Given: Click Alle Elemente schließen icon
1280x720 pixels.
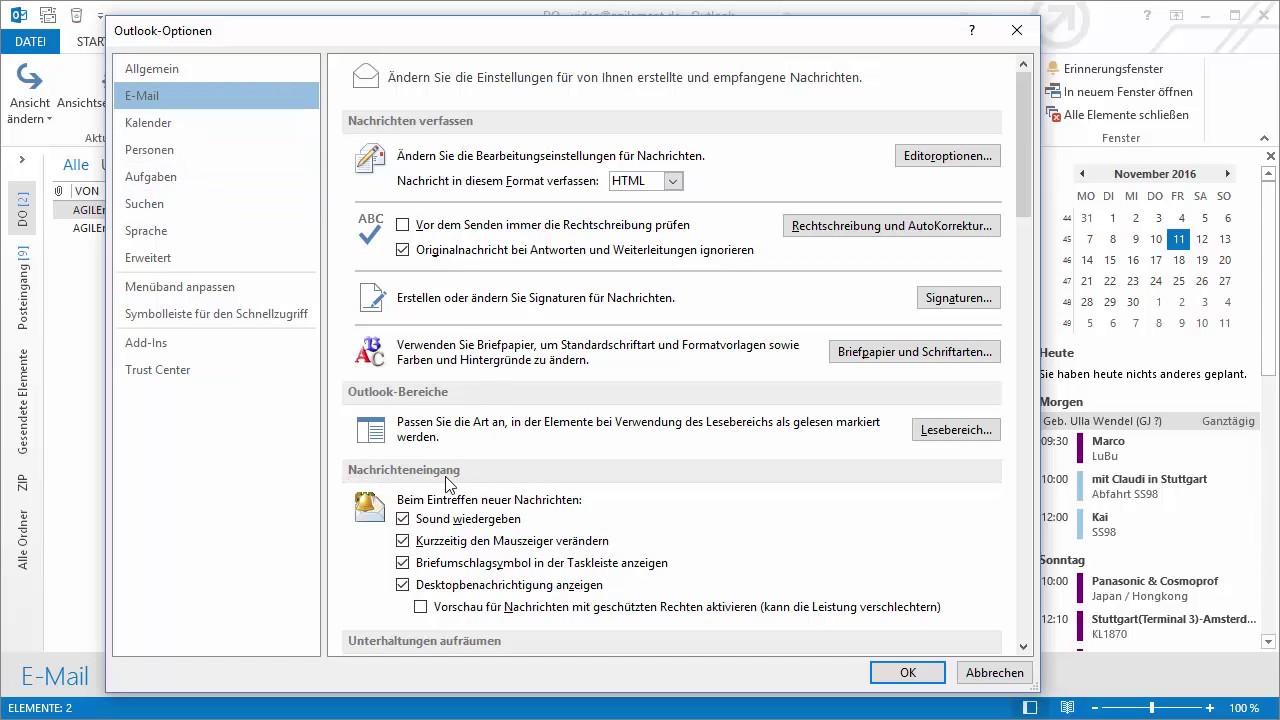Looking at the screenshot, I should 1053,115.
